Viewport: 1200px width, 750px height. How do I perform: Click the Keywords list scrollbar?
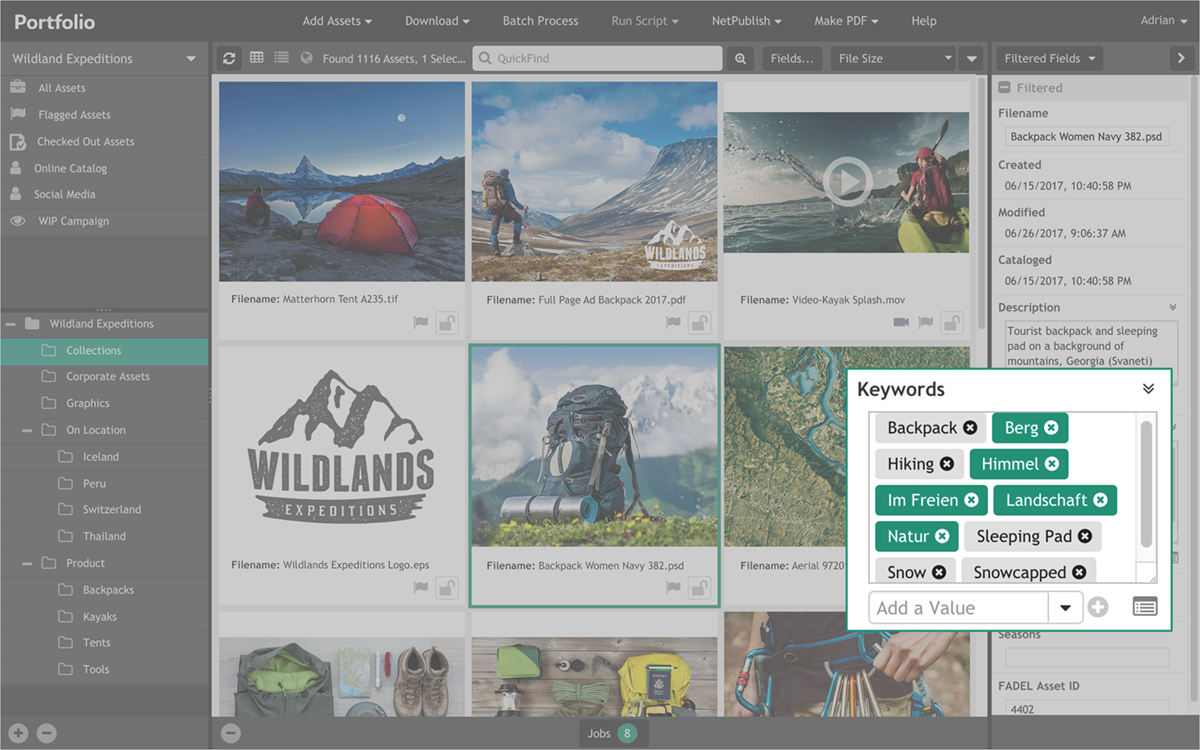(1146, 485)
